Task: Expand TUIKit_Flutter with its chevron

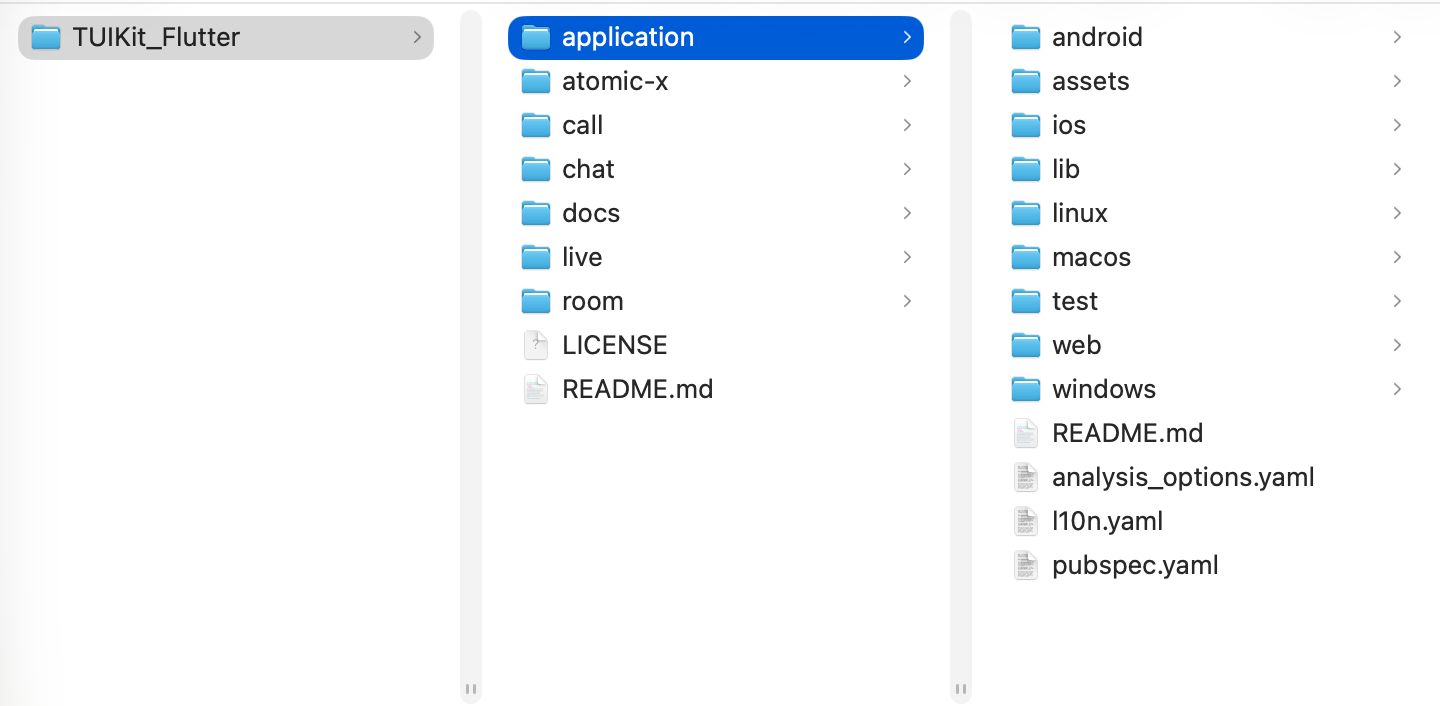Action: tap(417, 38)
